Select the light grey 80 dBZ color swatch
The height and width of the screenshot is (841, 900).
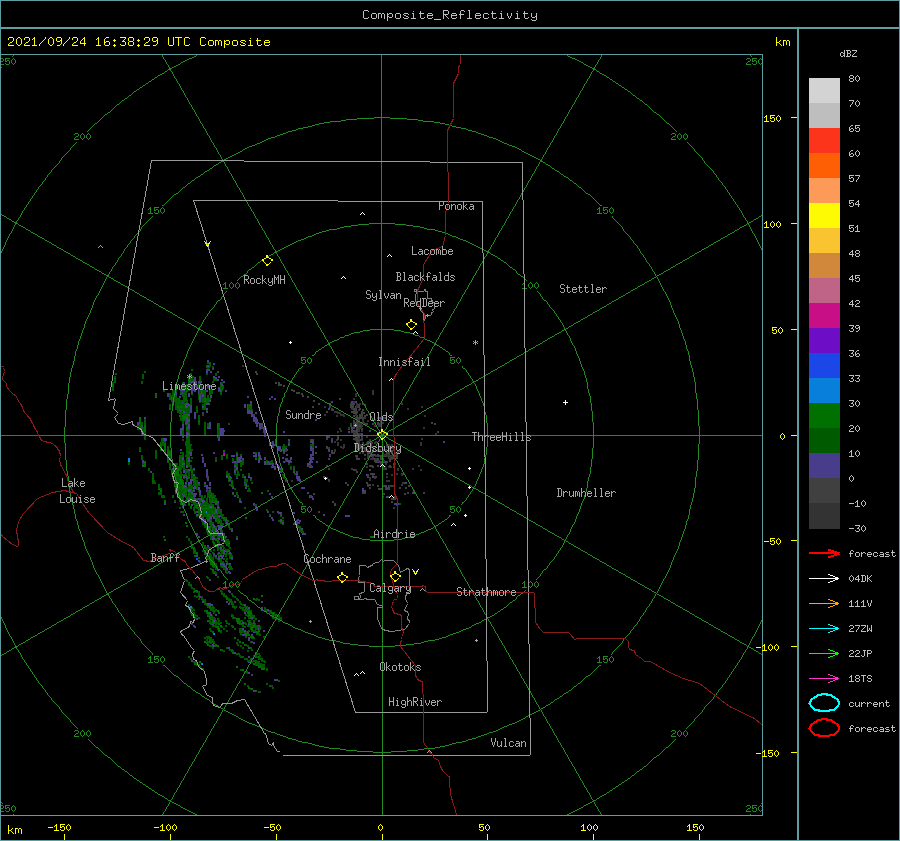pos(824,91)
